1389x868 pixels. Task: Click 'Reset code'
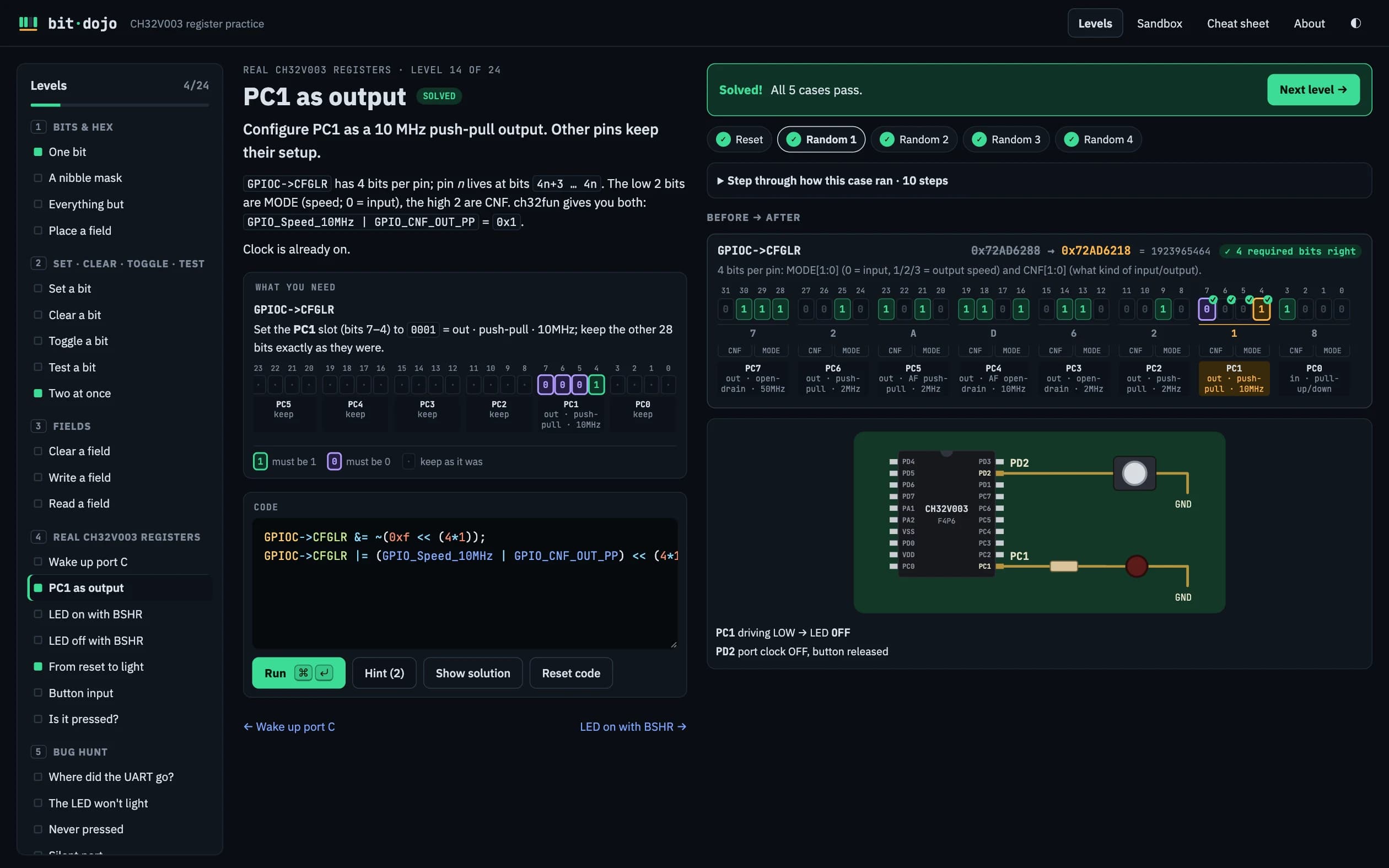570,673
